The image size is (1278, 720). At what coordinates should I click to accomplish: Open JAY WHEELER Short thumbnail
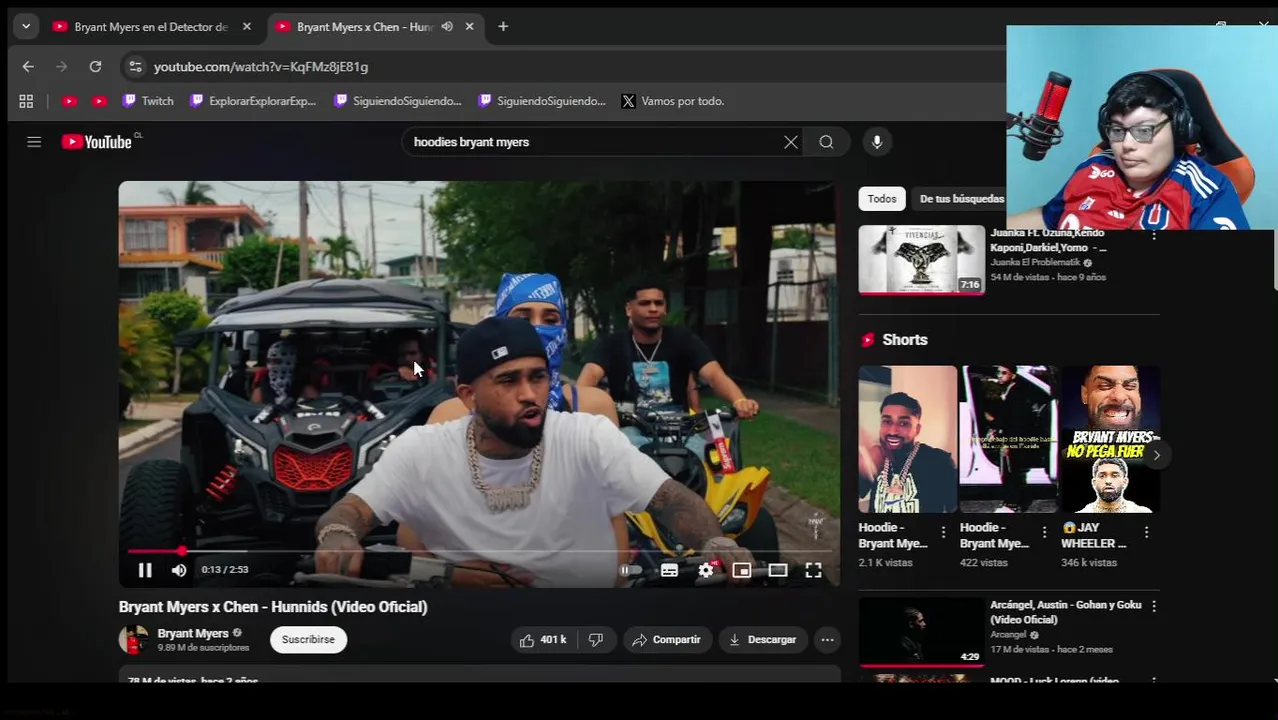tap(1110, 439)
